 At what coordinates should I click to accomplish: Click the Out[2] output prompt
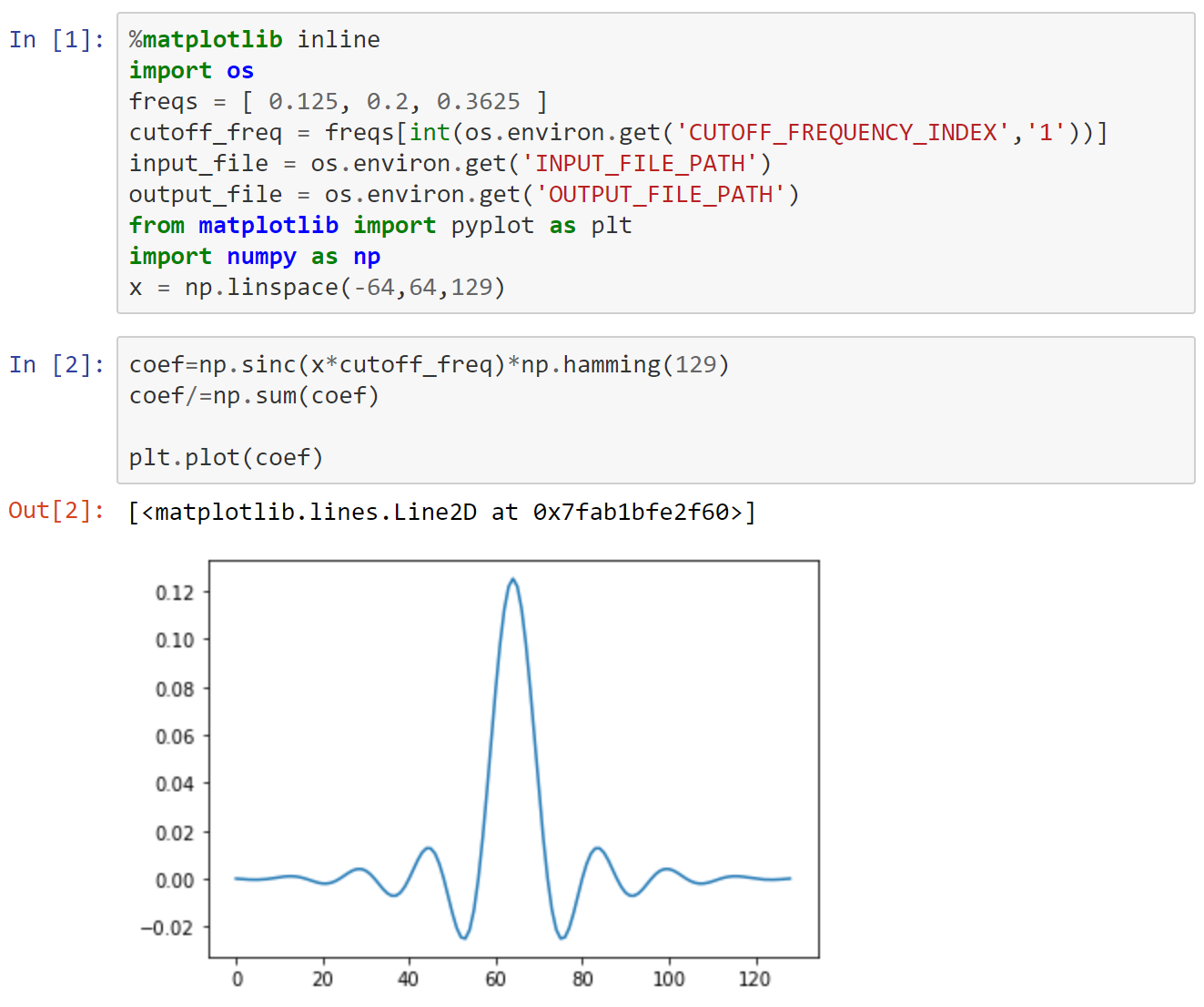coord(56,511)
